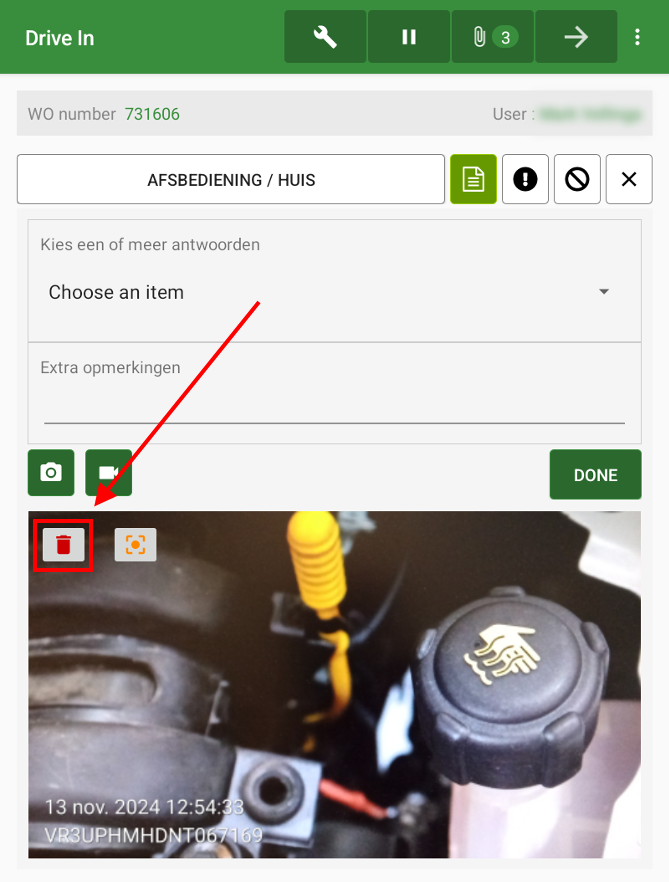Open the 'Choose an item' combo box

(320, 293)
